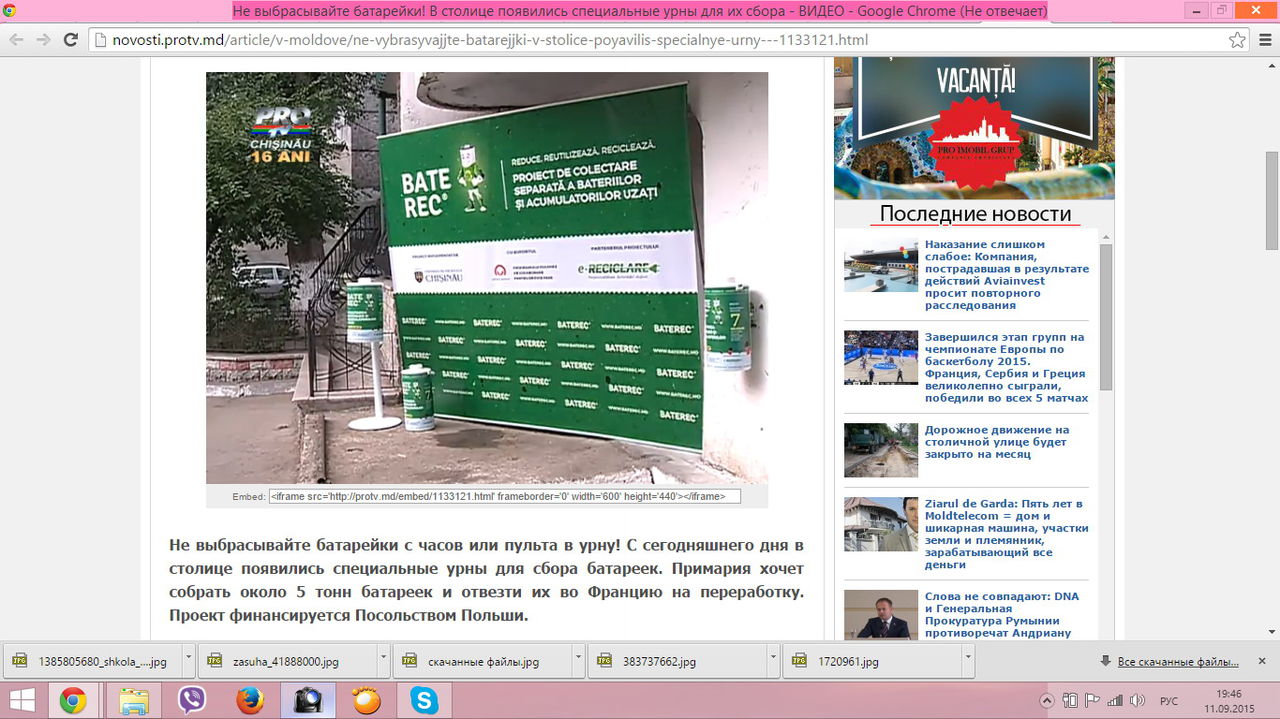Image resolution: width=1280 pixels, height=719 pixels.
Task: Switch to Chrome in the taskbar
Action: pyautogui.click(x=72, y=700)
